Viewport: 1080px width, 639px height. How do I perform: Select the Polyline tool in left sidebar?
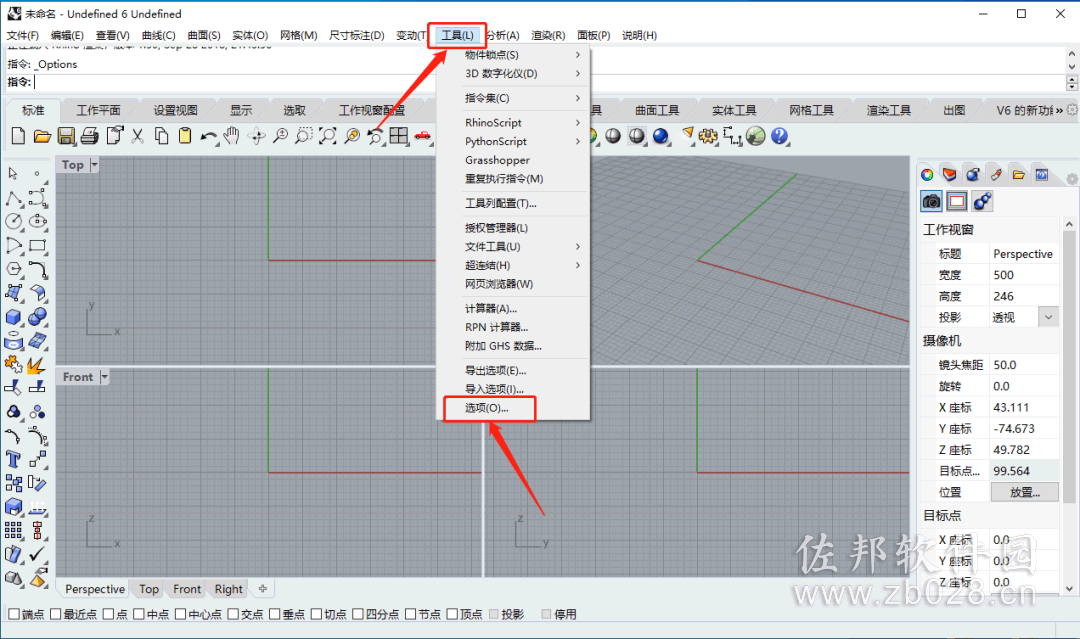pyautogui.click(x=14, y=199)
